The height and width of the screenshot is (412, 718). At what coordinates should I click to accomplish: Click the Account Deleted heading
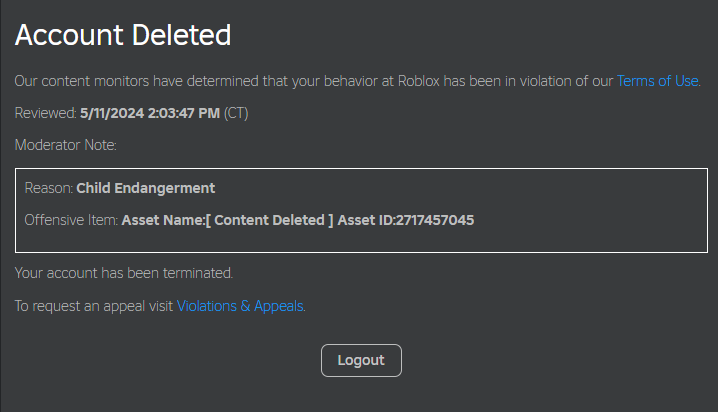[123, 36]
